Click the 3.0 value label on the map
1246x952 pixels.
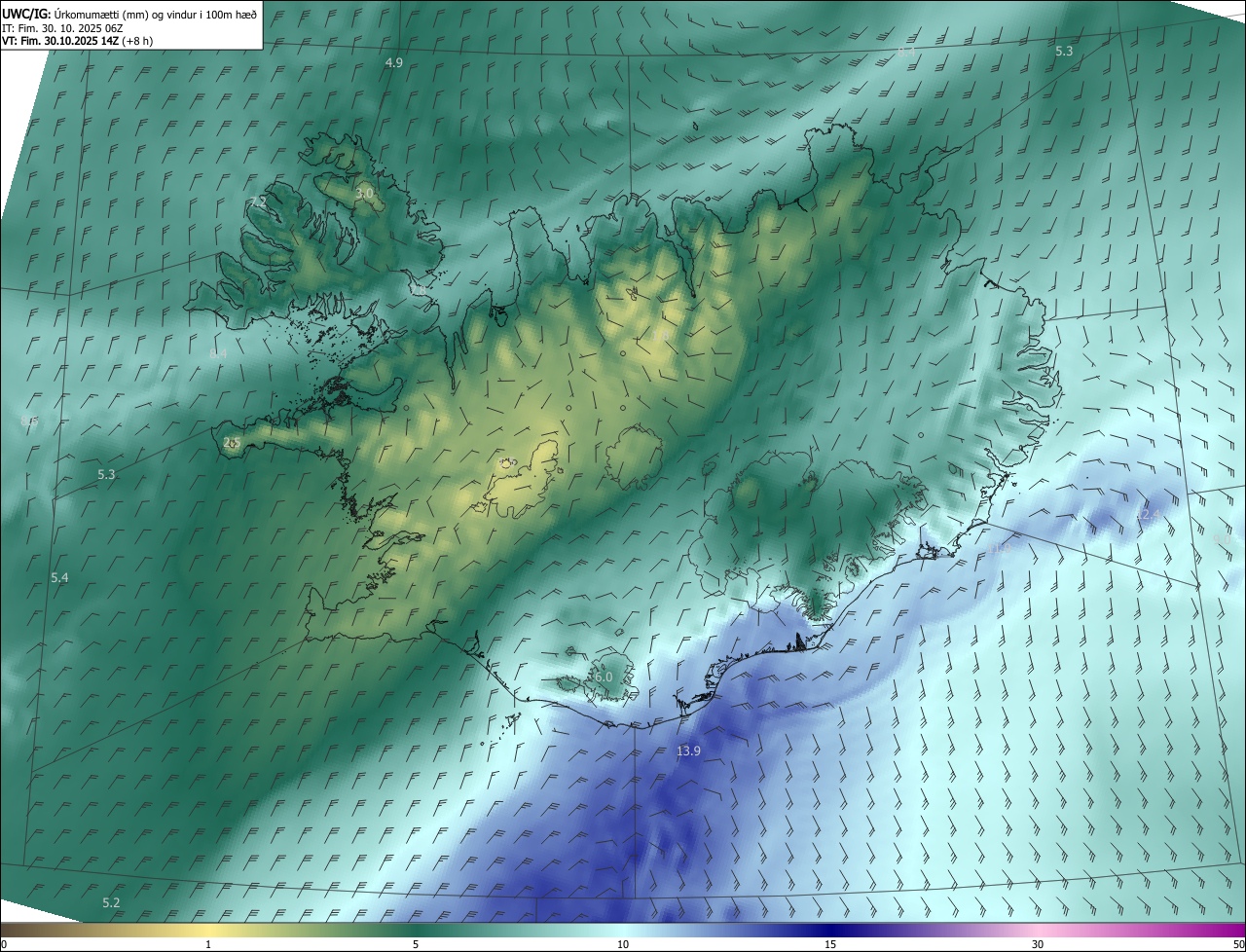click(364, 195)
